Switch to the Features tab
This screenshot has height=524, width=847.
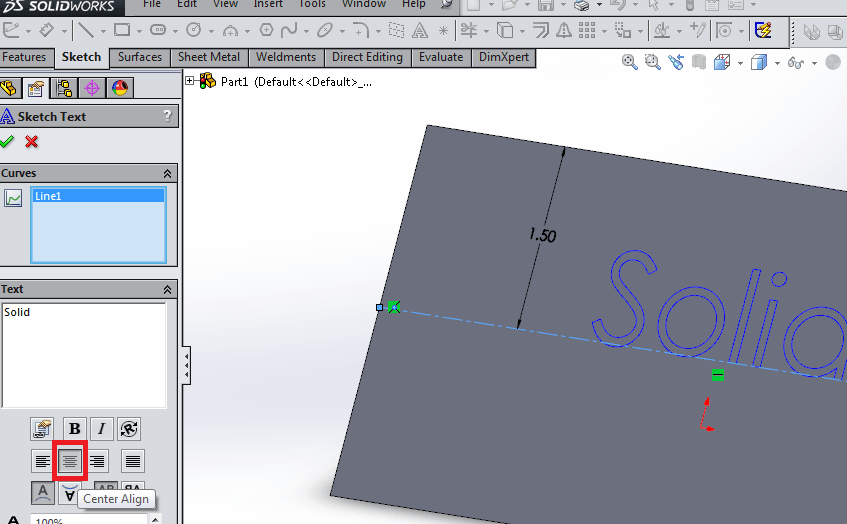click(x=25, y=57)
